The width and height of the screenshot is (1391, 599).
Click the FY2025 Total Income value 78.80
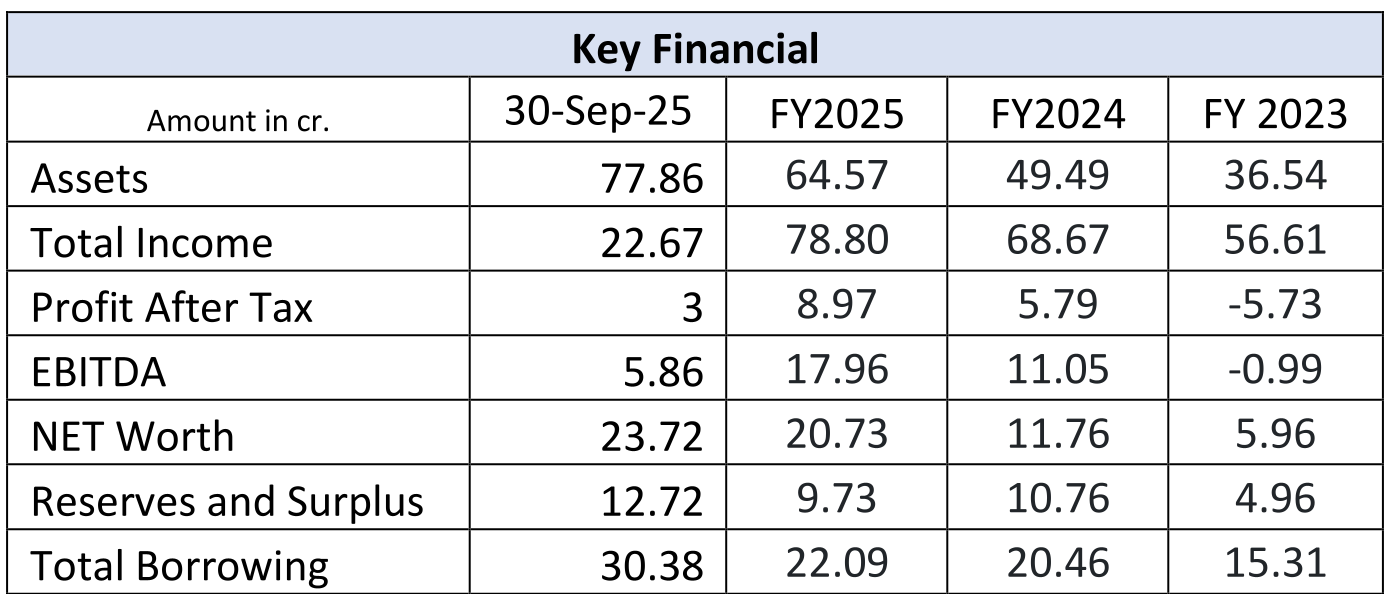point(837,241)
